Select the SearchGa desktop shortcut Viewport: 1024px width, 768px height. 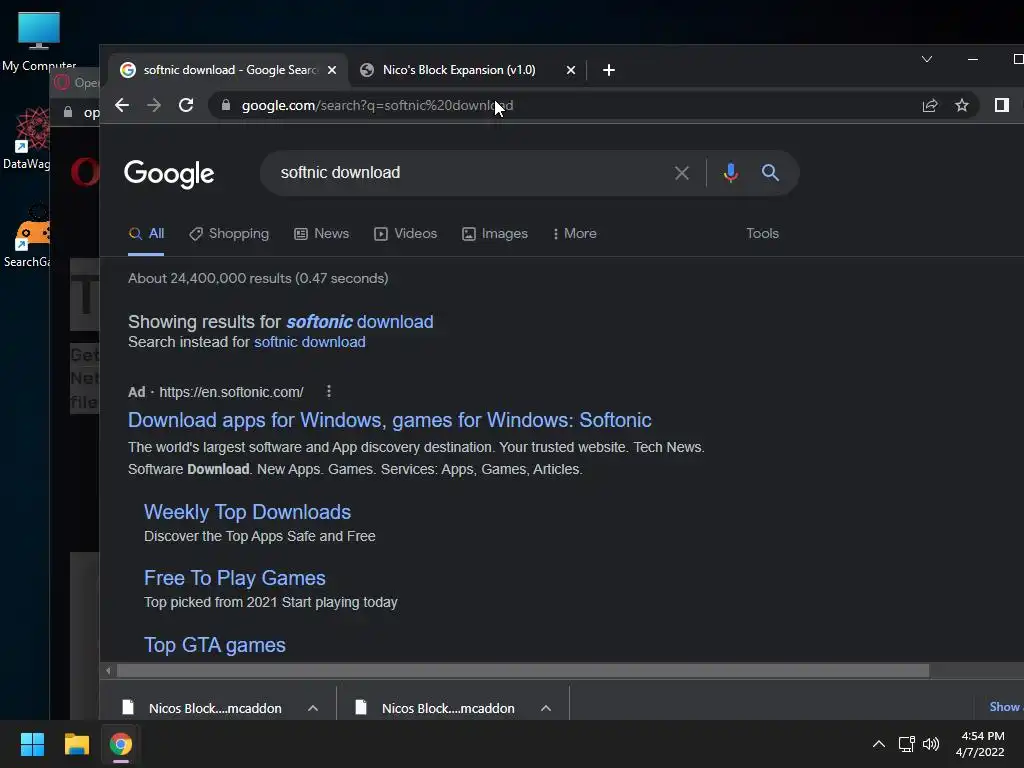coord(27,236)
